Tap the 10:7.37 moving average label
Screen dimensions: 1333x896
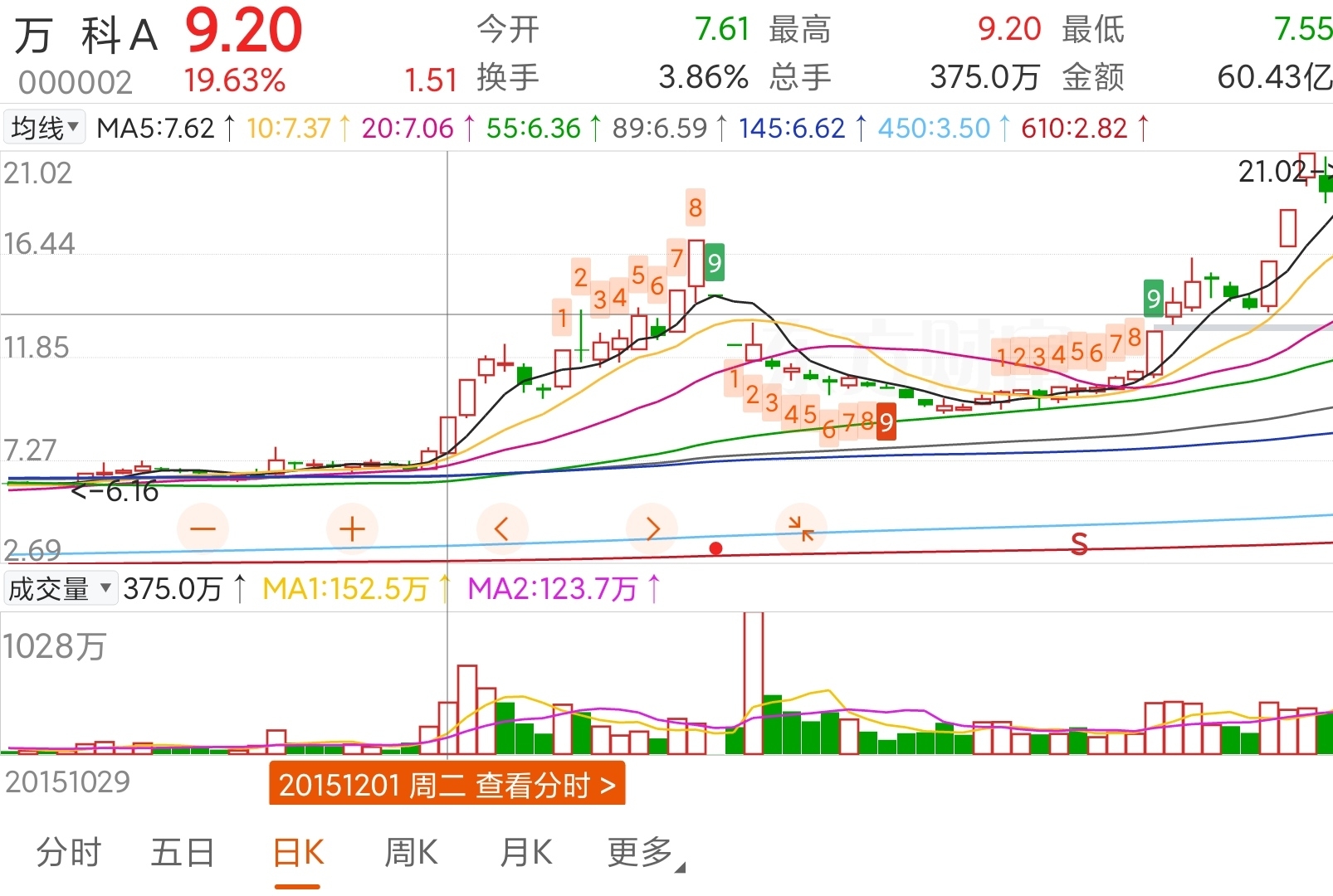click(x=289, y=128)
